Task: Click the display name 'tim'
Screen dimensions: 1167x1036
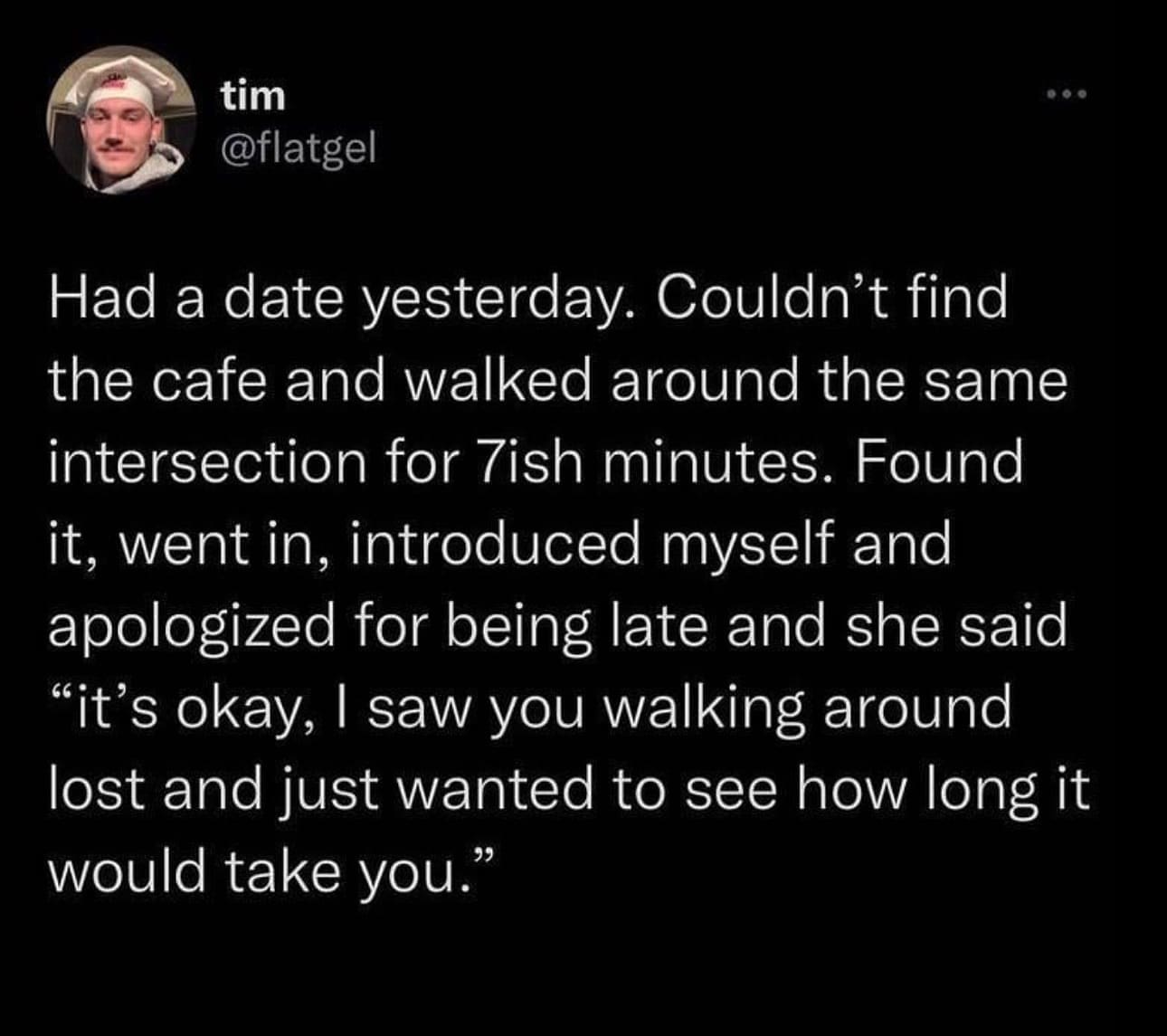Action: 253,93
